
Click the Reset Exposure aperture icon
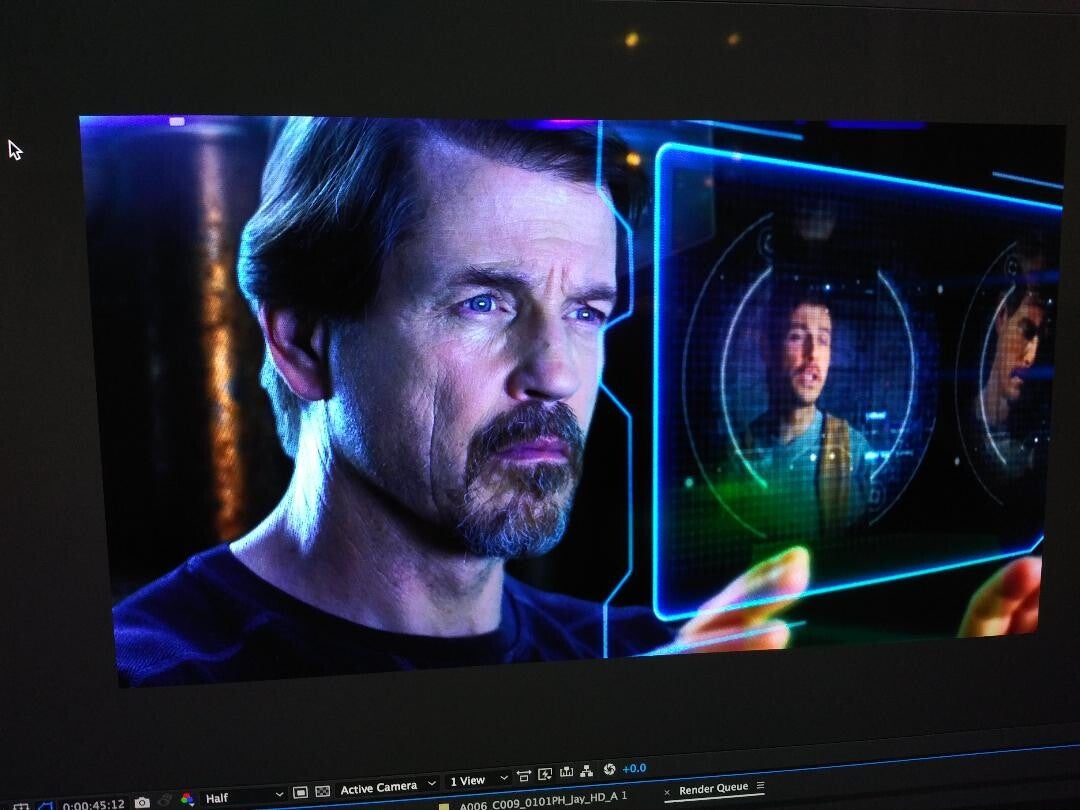tap(609, 769)
